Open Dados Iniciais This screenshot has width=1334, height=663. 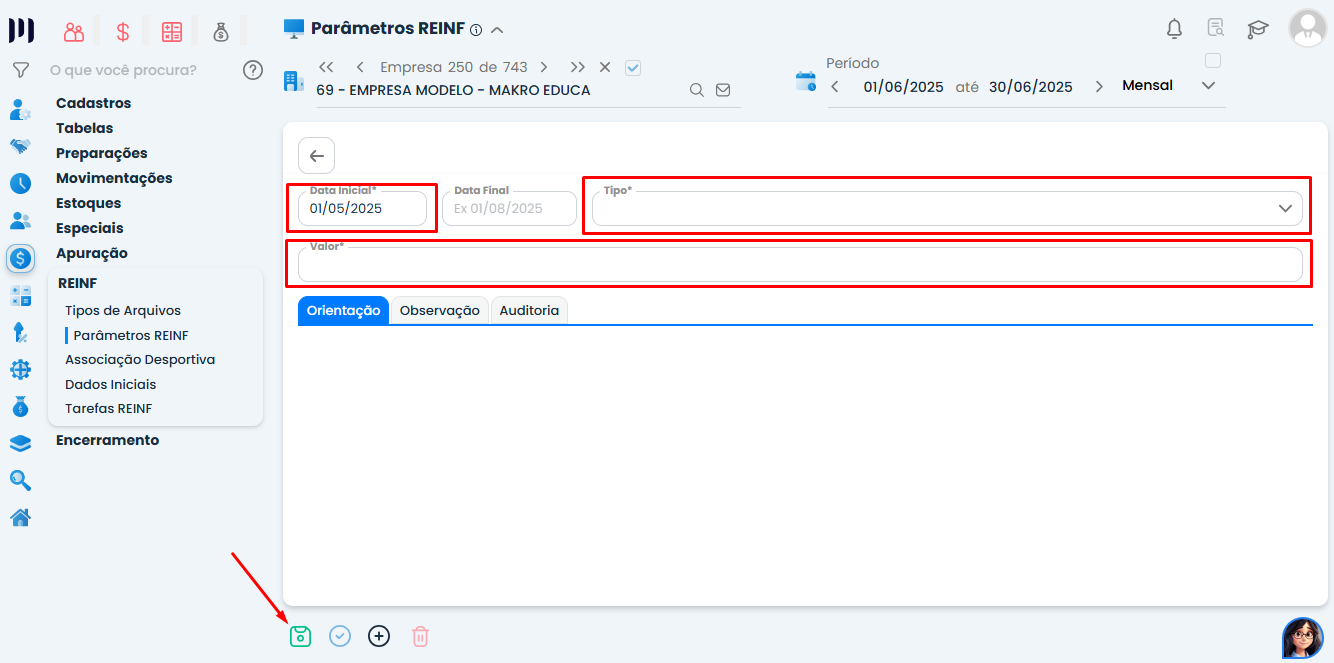tap(111, 385)
